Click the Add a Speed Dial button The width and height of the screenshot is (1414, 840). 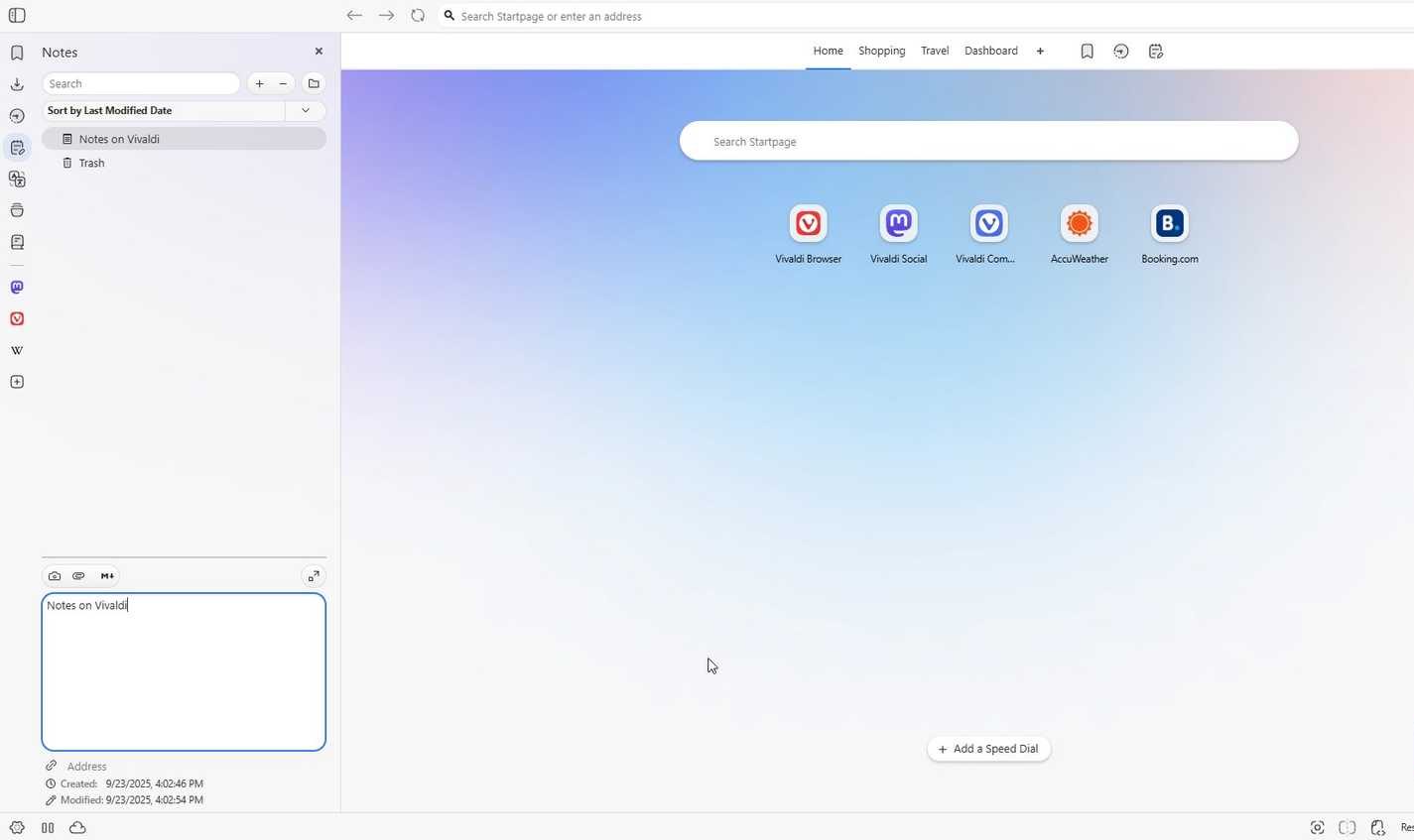pos(987,748)
